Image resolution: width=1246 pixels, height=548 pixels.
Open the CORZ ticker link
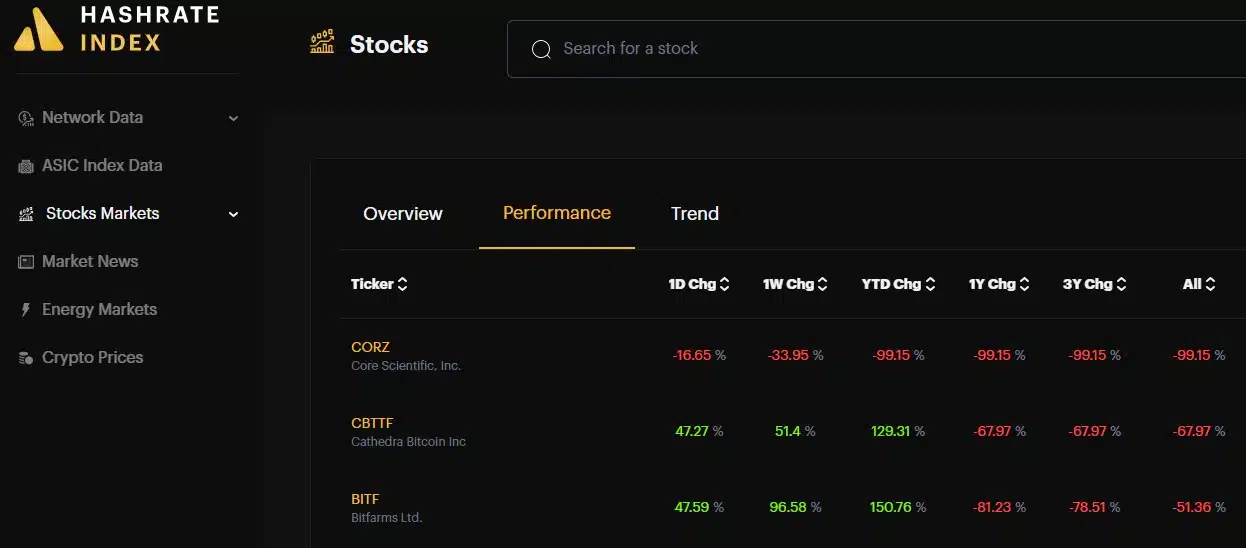(x=370, y=347)
